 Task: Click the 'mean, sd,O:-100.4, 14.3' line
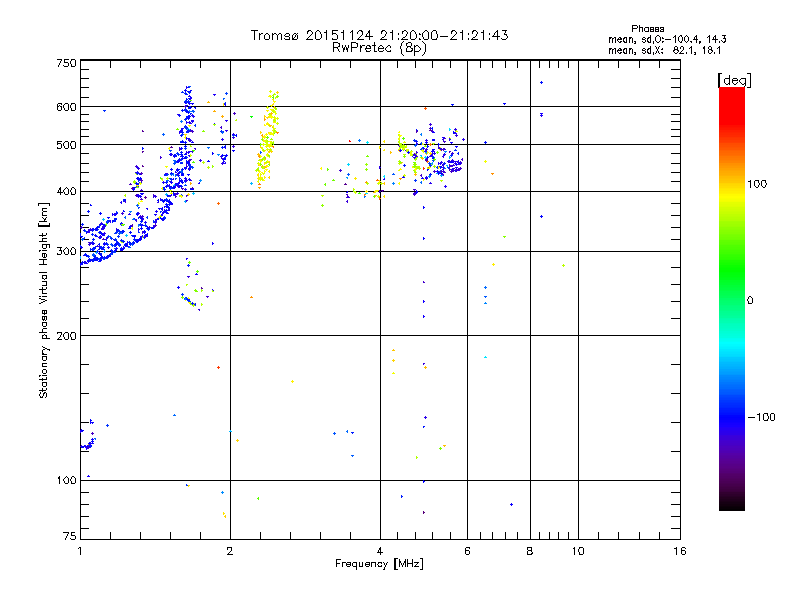(667, 39)
